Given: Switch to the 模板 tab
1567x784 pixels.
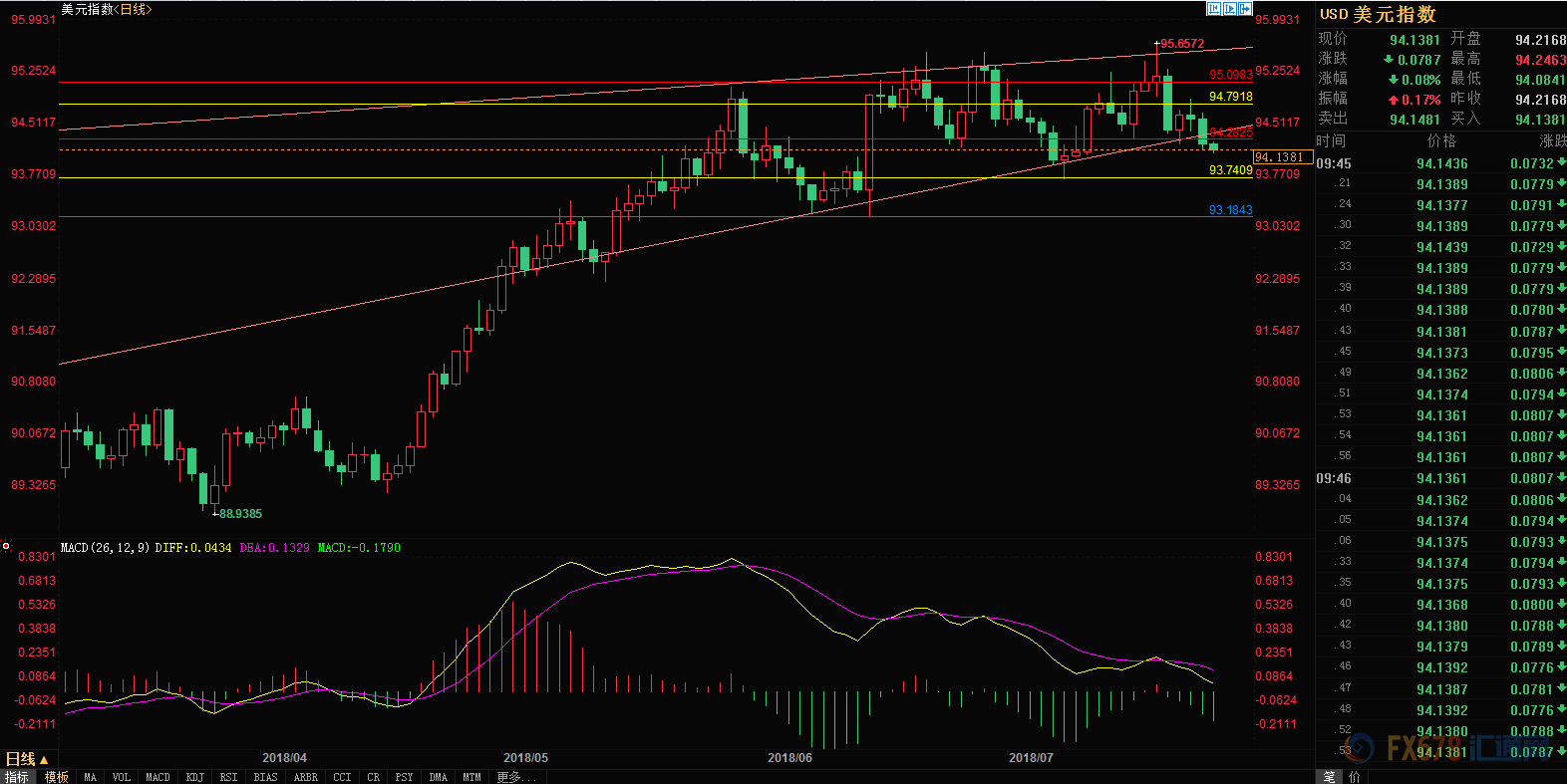Looking at the screenshot, I should click(x=57, y=777).
